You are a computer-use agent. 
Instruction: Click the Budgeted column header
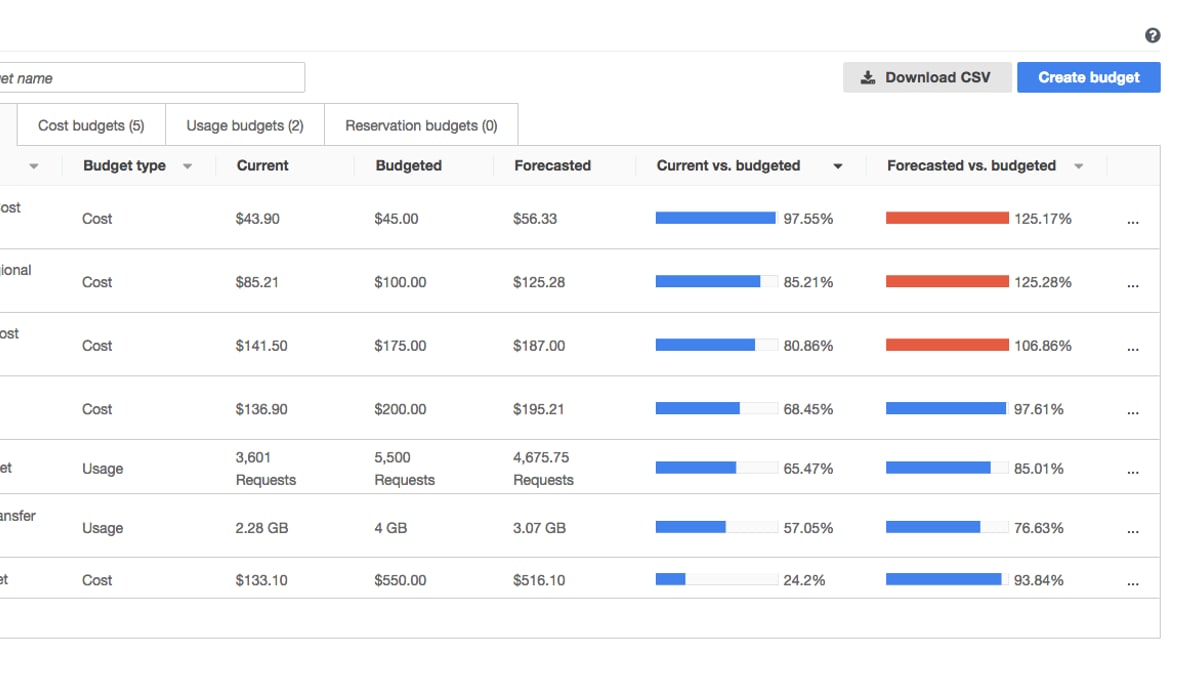pyautogui.click(x=409, y=166)
